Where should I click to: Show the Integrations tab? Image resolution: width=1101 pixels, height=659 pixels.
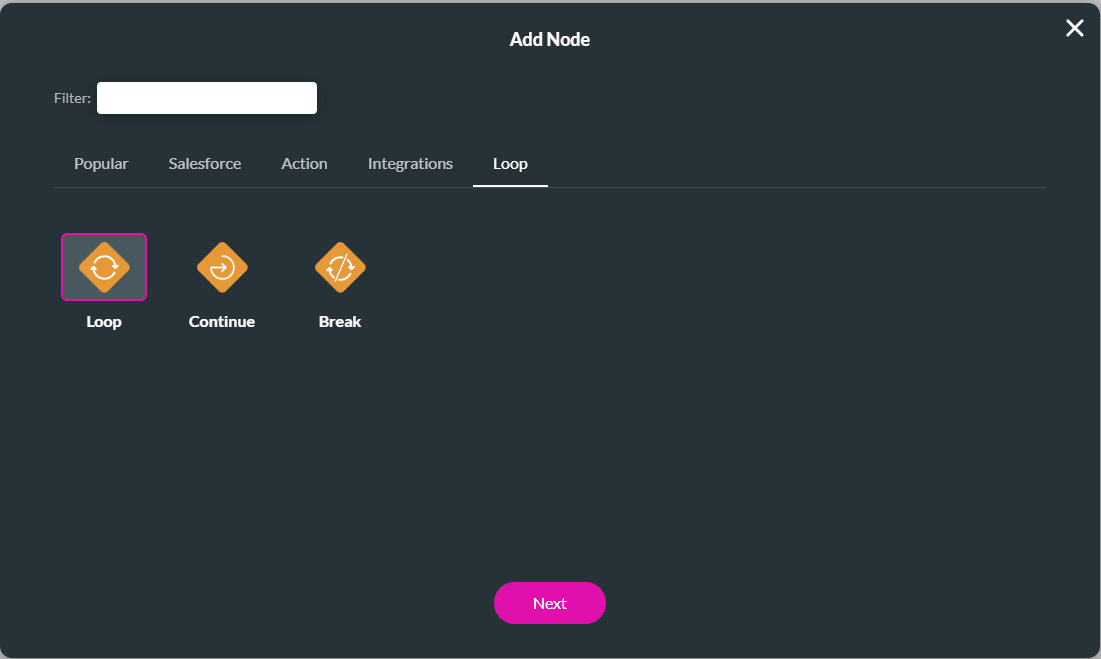click(x=410, y=164)
